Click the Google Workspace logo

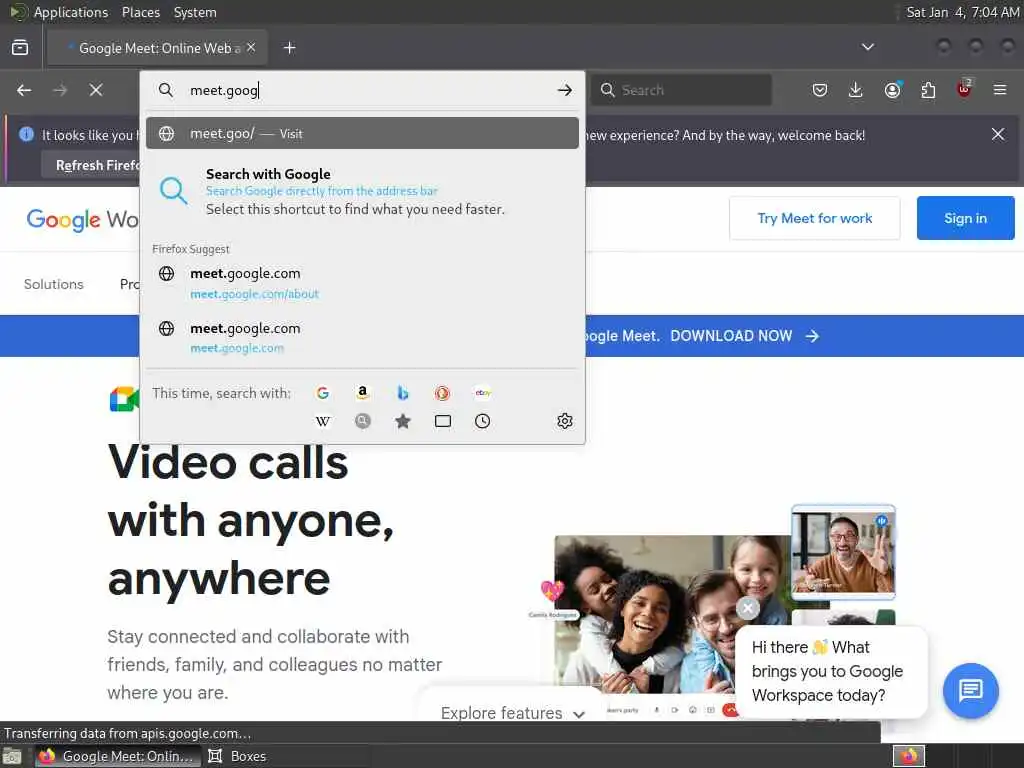[82, 219]
